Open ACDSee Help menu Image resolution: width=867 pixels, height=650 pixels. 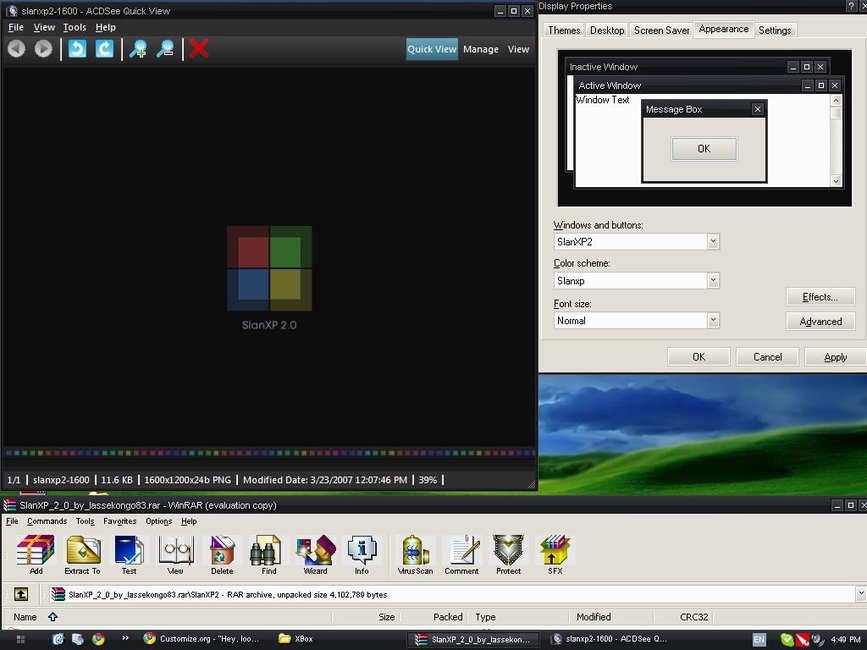tap(106, 27)
